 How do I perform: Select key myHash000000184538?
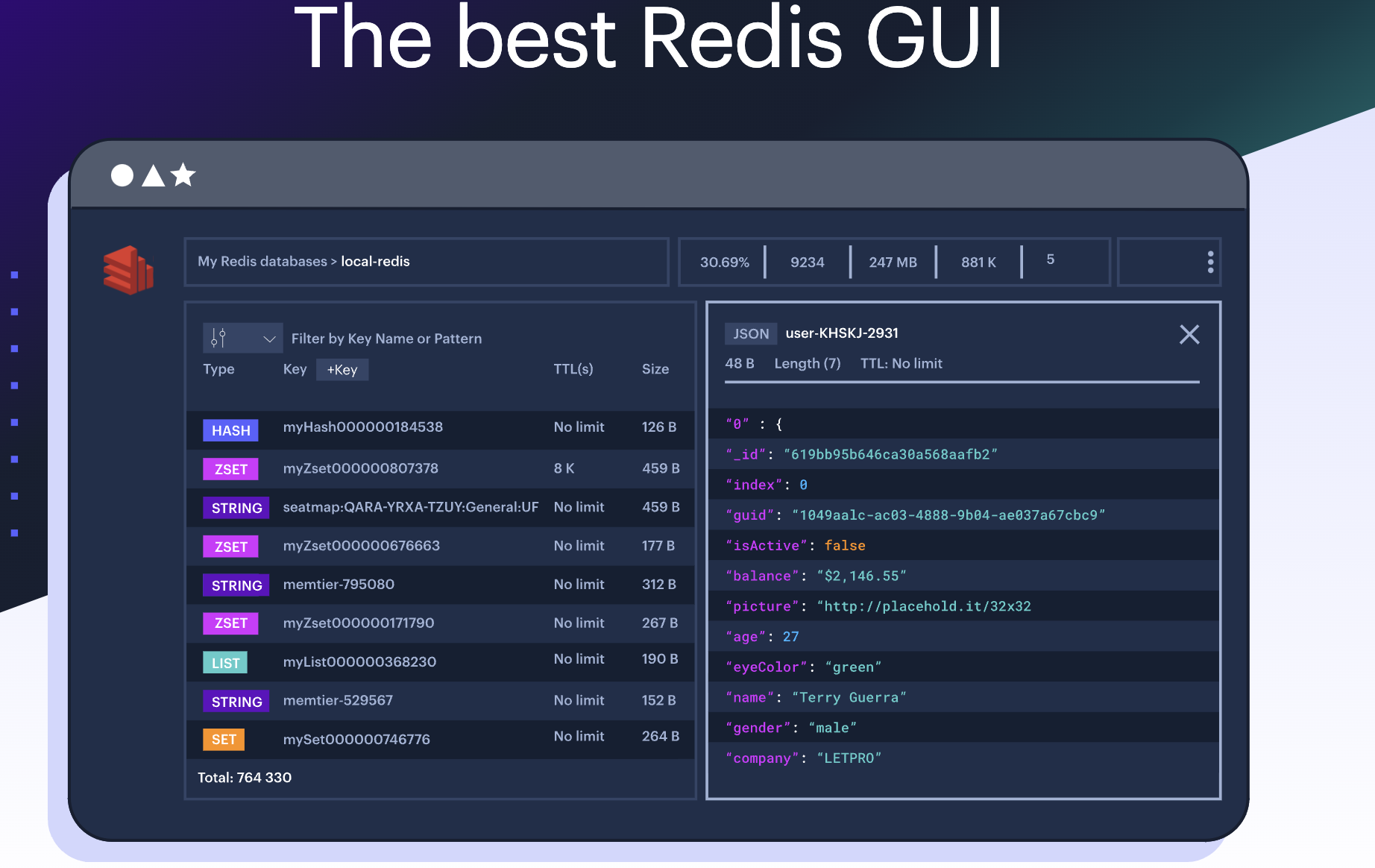pyautogui.click(x=362, y=427)
